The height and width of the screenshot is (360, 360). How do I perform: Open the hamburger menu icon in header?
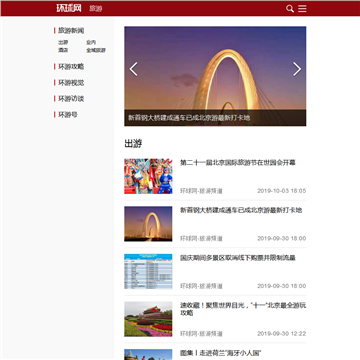302,9
